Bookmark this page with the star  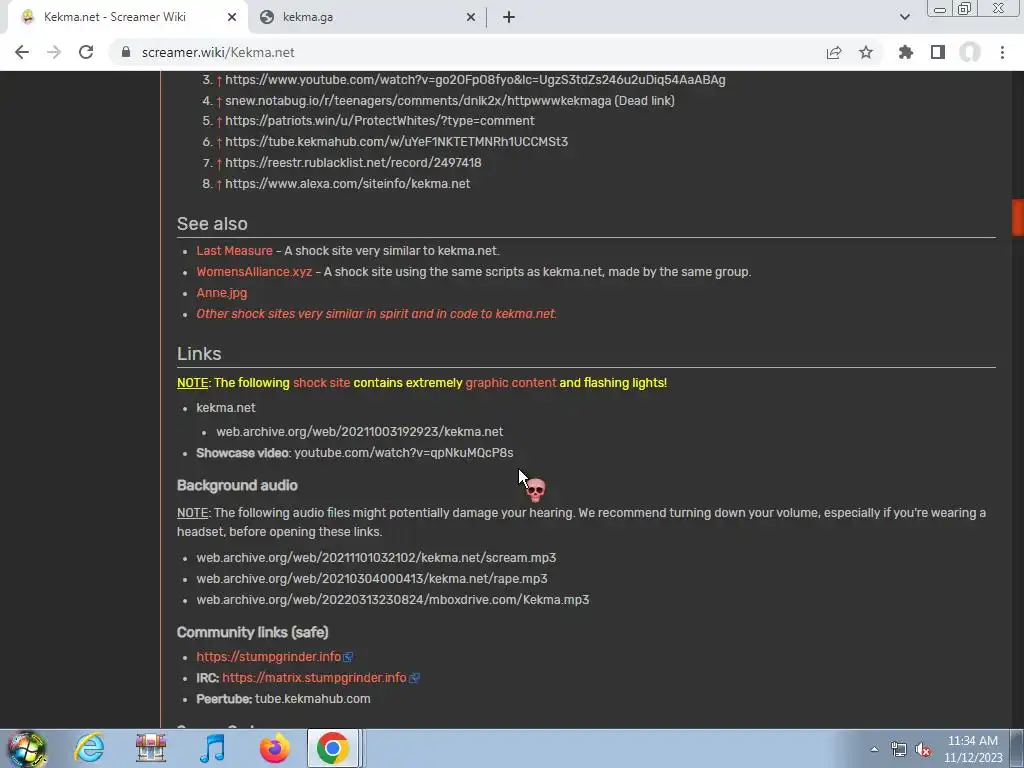click(x=865, y=52)
